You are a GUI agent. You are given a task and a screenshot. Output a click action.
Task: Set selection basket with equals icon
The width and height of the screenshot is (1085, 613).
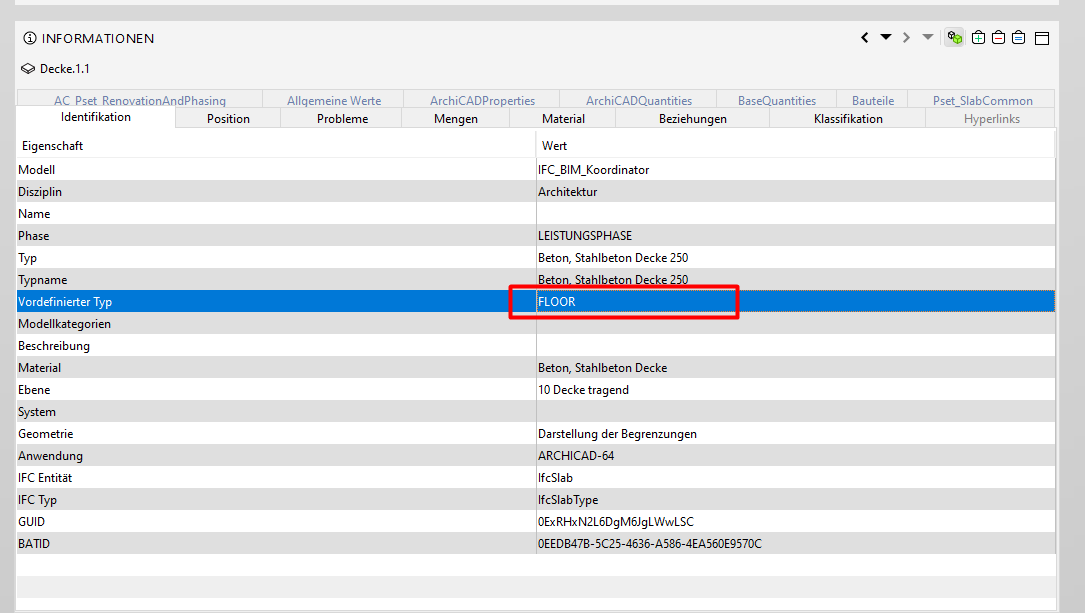pyautogui.click(x=1019, y=37)
